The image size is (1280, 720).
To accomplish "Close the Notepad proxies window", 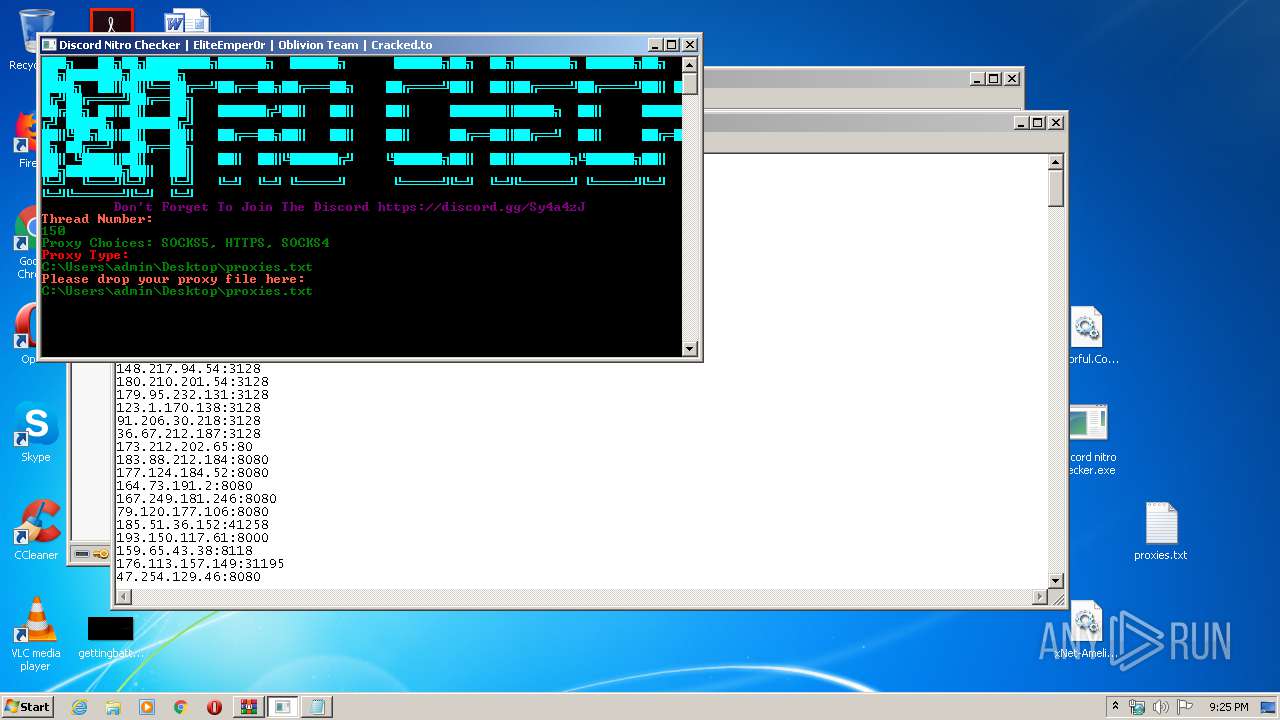I will (x=1055, y=122).
